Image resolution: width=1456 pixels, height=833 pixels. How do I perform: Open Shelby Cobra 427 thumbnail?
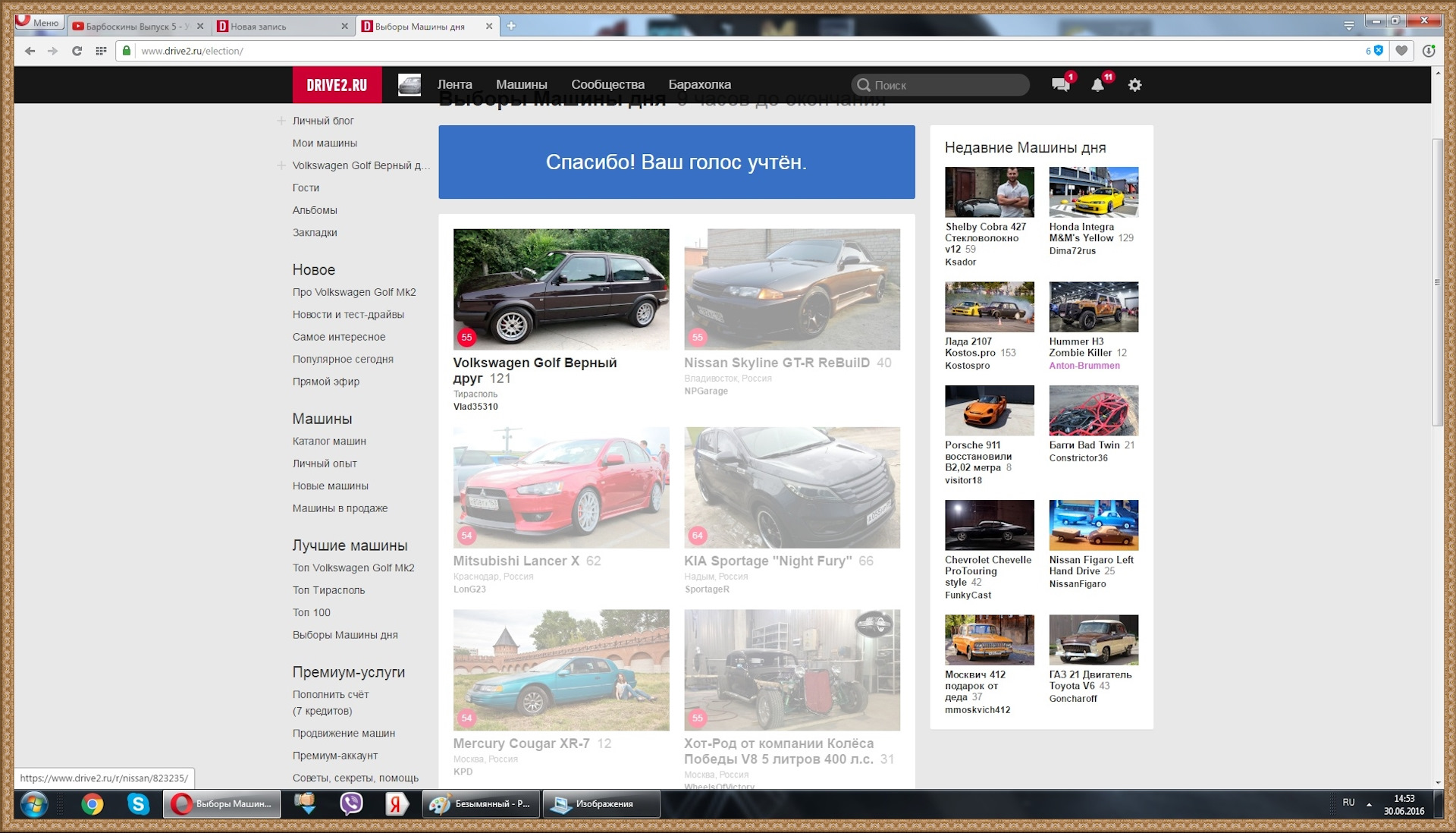coord(989,192)
